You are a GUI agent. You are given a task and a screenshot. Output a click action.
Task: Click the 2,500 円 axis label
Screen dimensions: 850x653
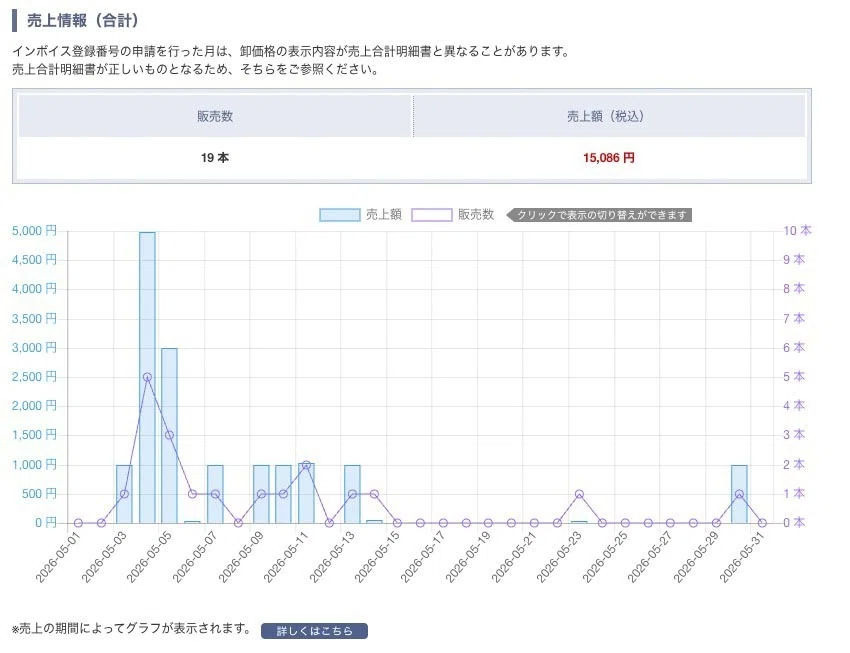pos(34,377)
